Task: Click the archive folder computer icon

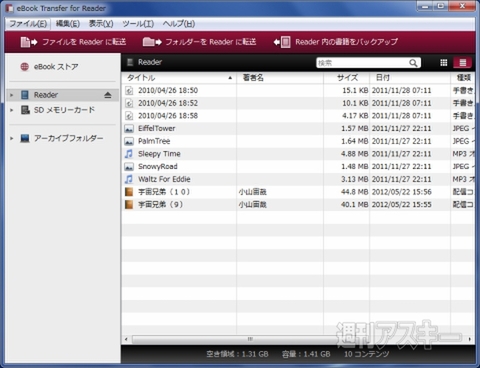Action: point(25,138)
